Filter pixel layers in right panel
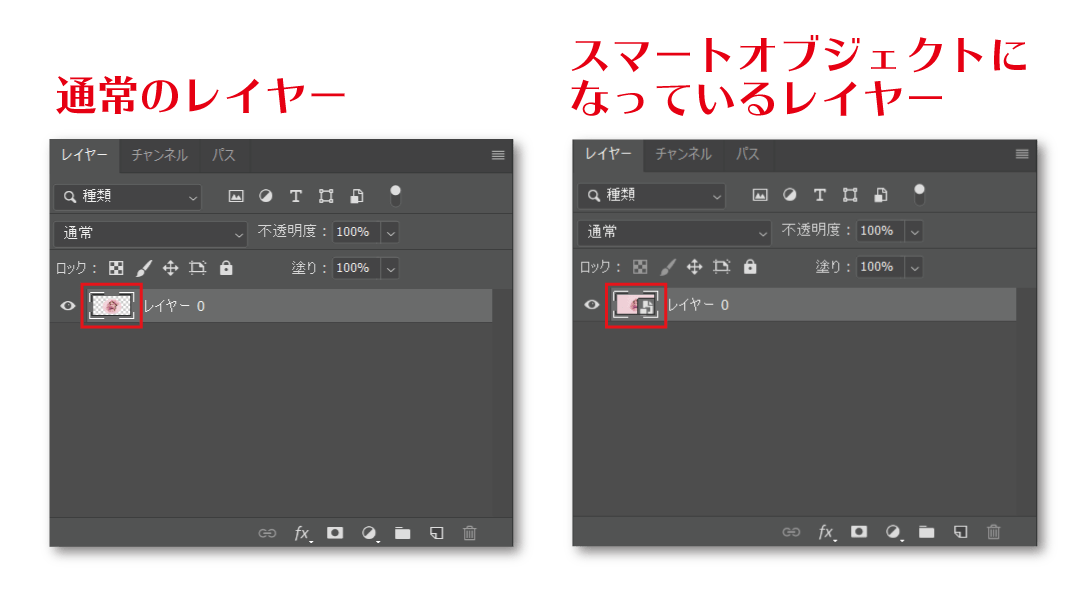1072x593 pixels. coord(760,195)
